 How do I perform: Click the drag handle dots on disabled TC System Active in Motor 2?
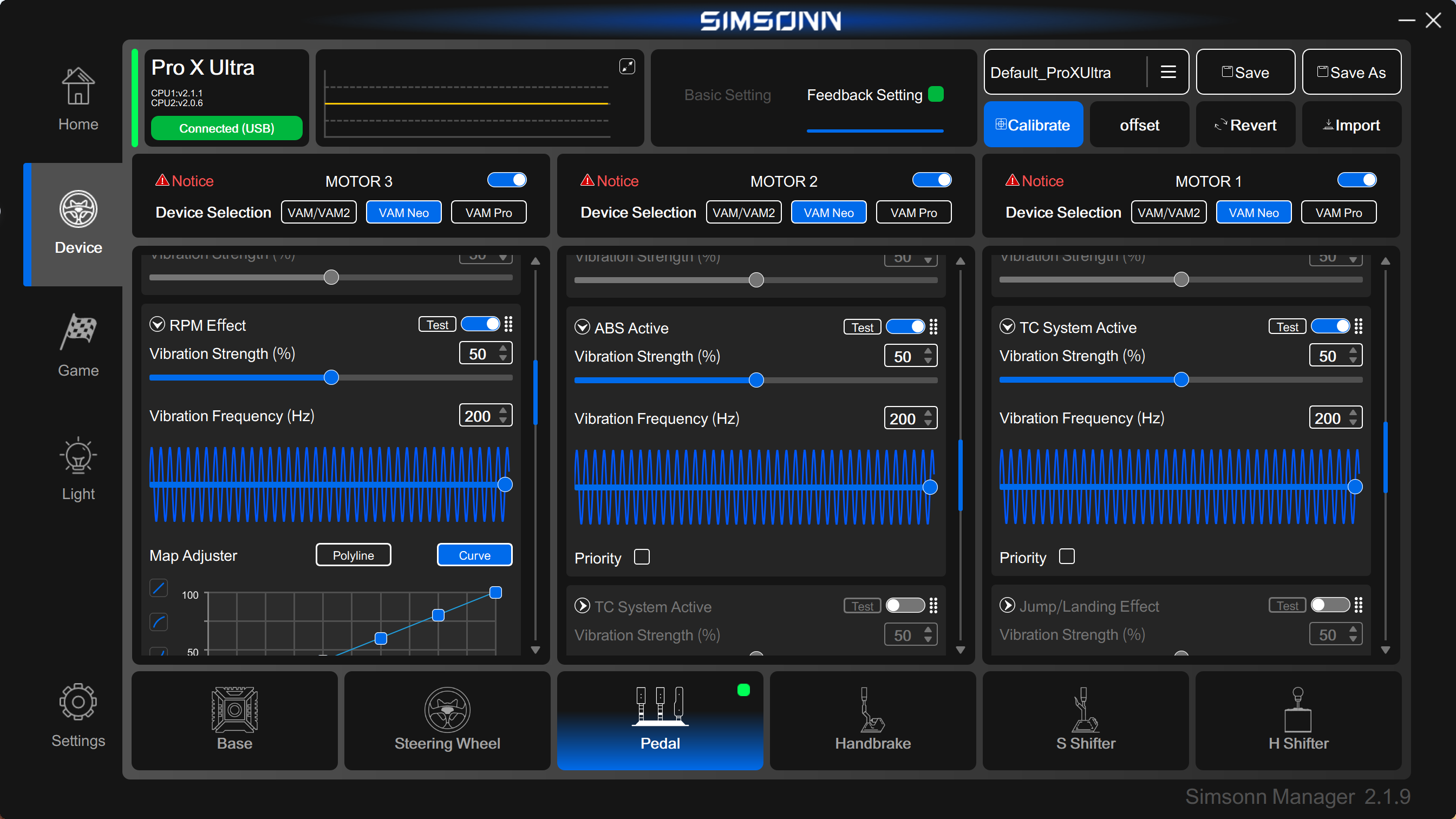pos(933,606)
